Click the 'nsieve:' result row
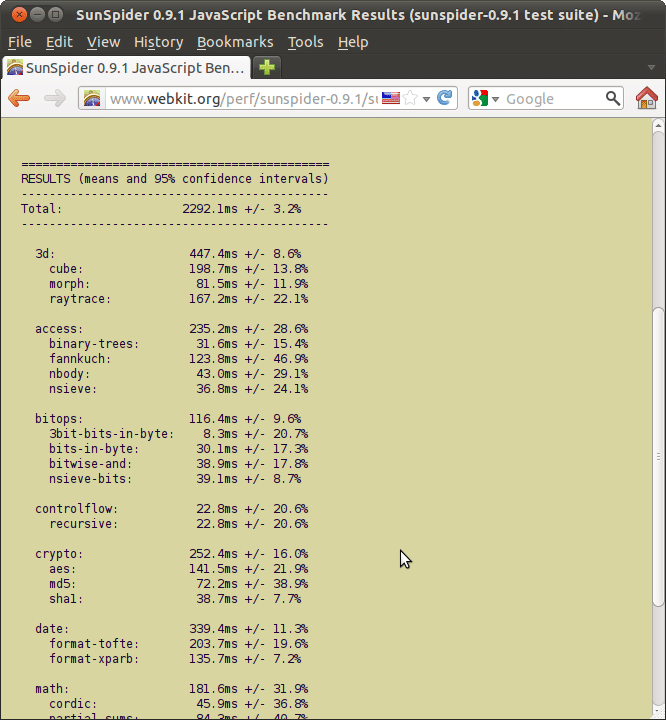The height and width of the screenshot is (720, 666). (x=179, y=389)
